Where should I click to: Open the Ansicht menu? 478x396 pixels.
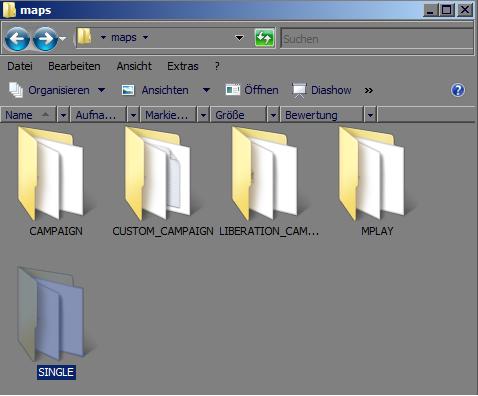point(134,66)
